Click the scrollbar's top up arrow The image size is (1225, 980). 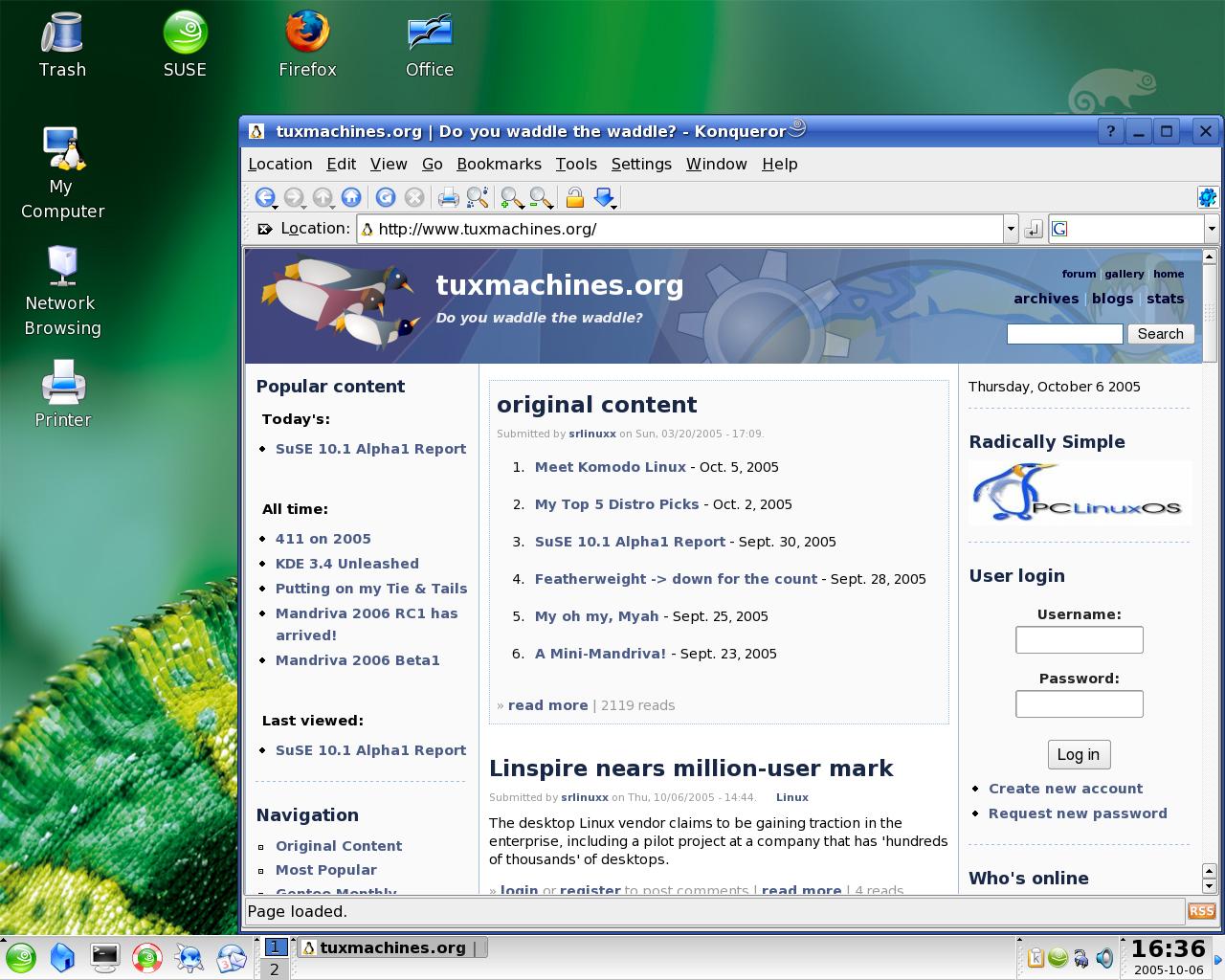1209,256
